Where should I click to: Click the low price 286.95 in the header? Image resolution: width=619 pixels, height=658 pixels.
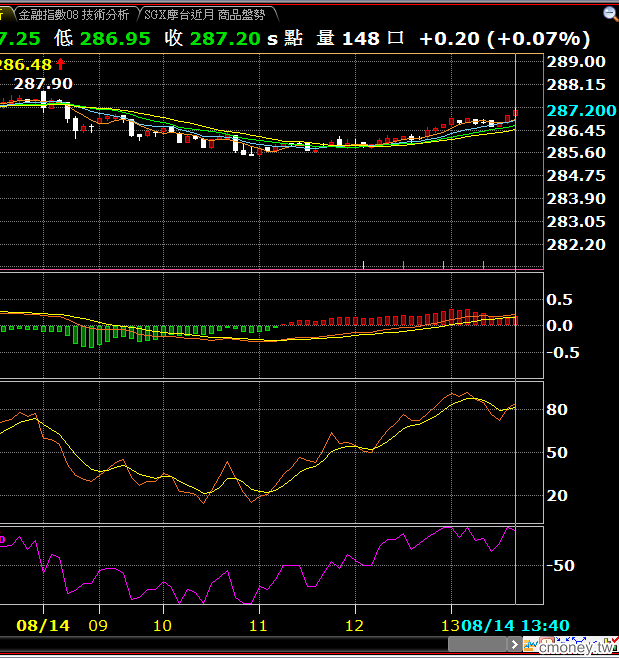click(x=115, y=39)
